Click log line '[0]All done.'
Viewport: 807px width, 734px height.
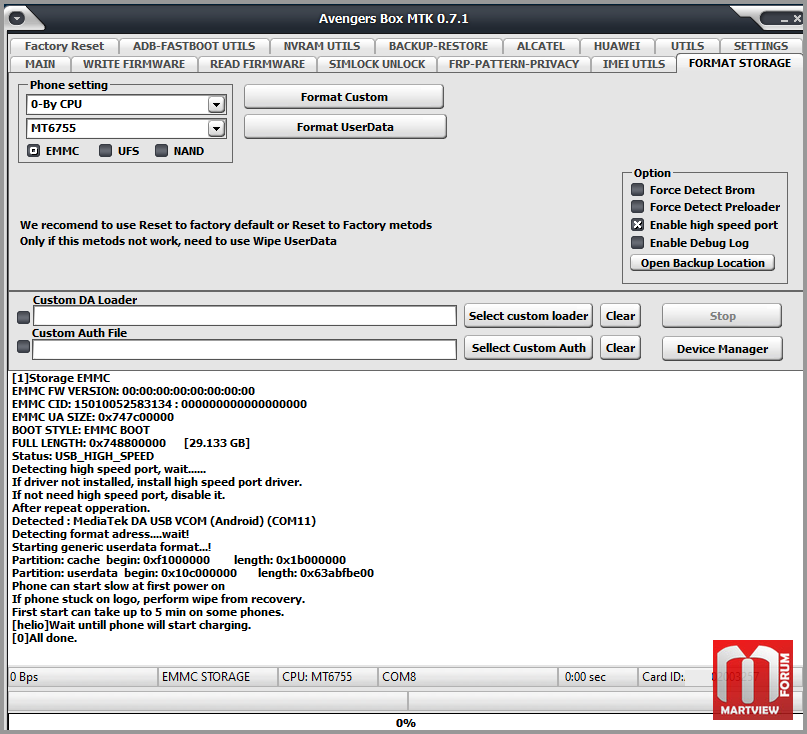click(x=45, y=638)
